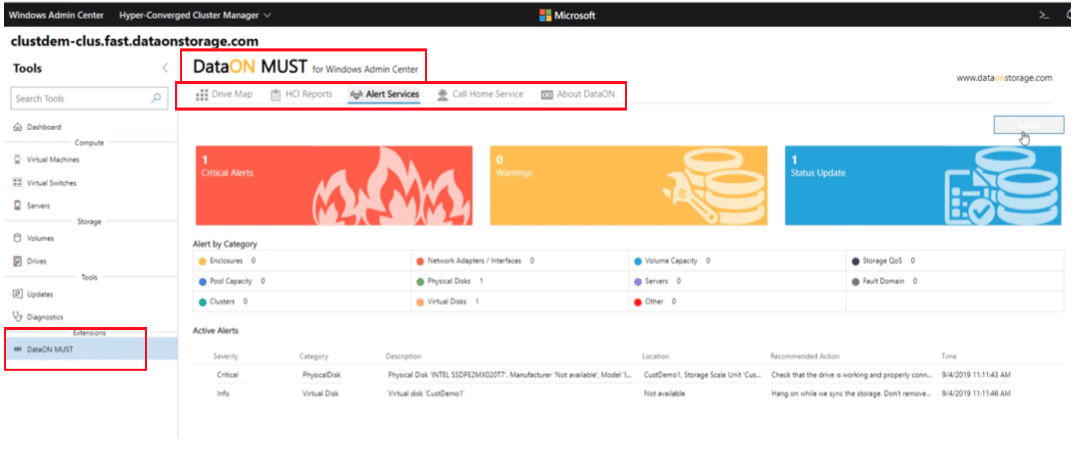Click the Alert Services pulse icon
The height and width of the screenshot is (462, 1075).
click(356, 95)
